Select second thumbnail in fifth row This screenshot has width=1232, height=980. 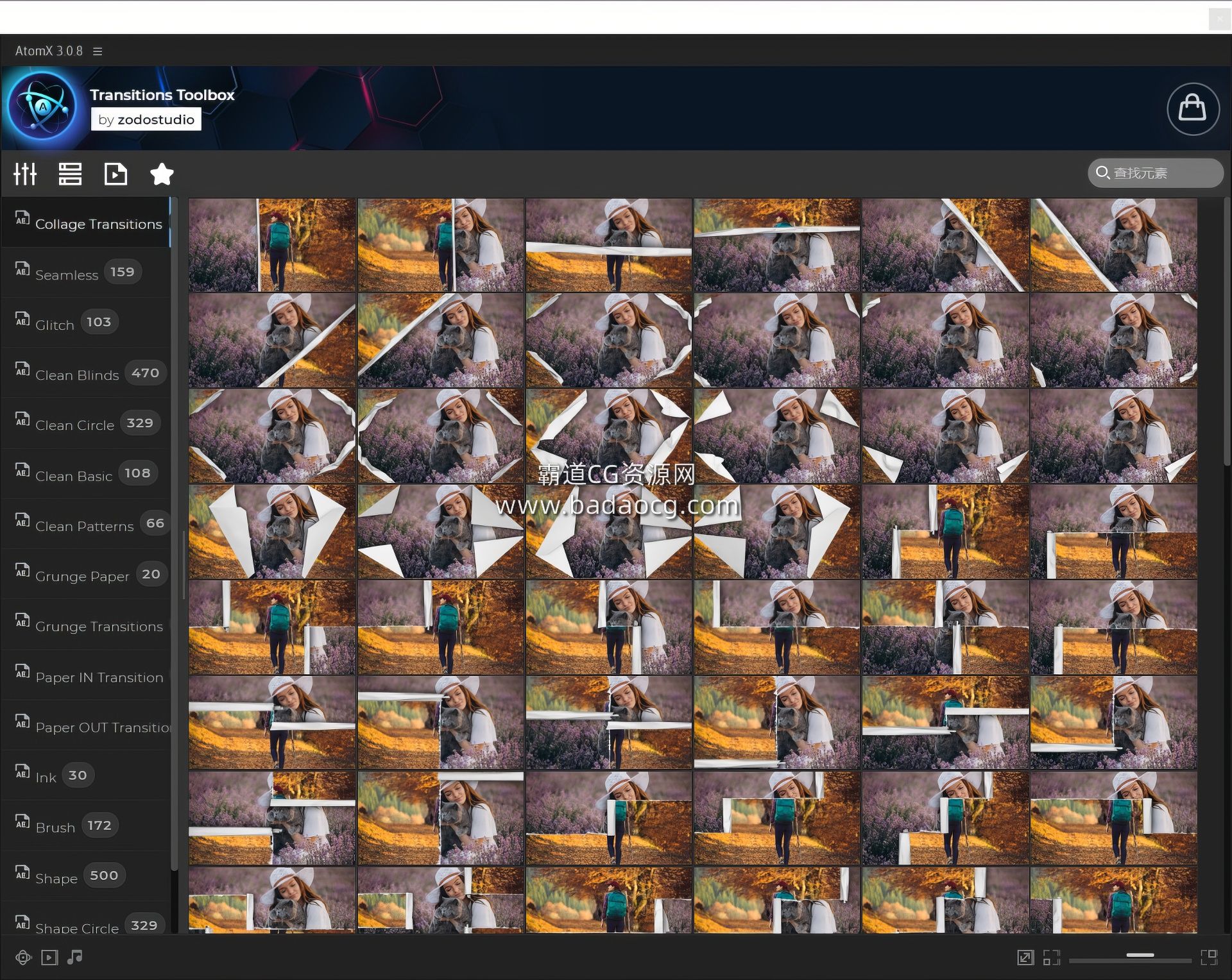click(440, 627)
